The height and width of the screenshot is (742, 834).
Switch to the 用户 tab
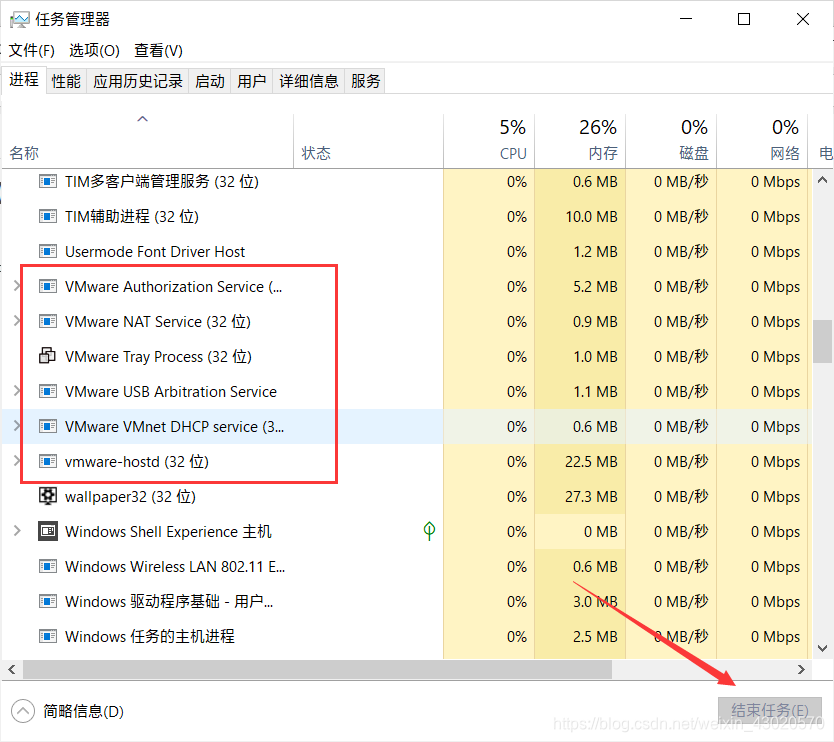[252, 81]
